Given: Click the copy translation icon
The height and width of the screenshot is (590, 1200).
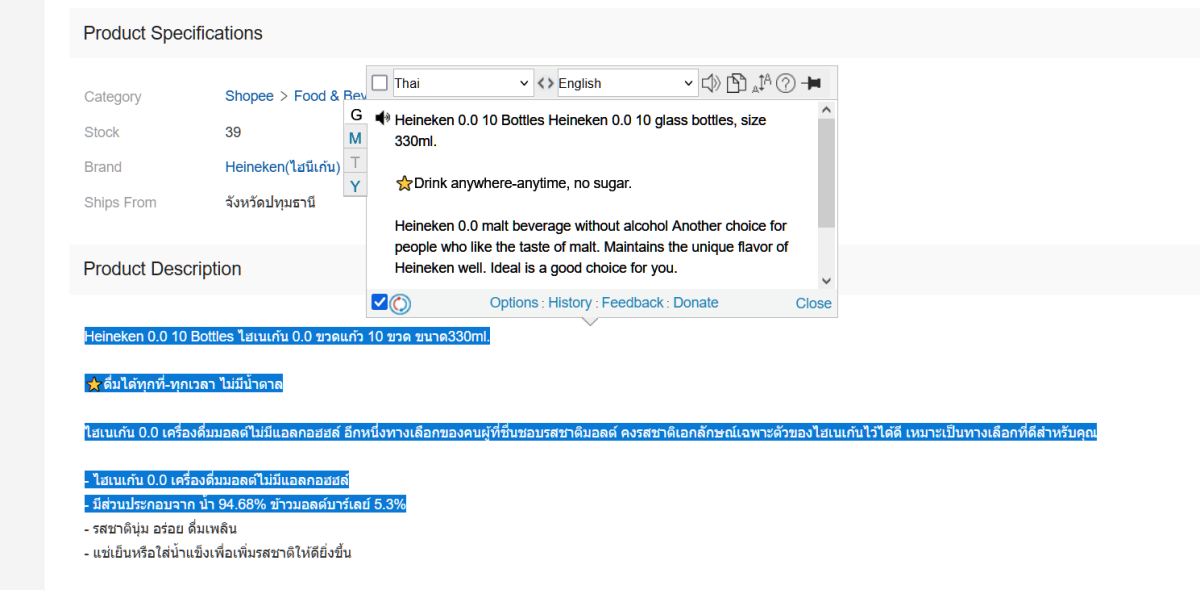Looking at the screenshot, I should click(x=736, y=83).
